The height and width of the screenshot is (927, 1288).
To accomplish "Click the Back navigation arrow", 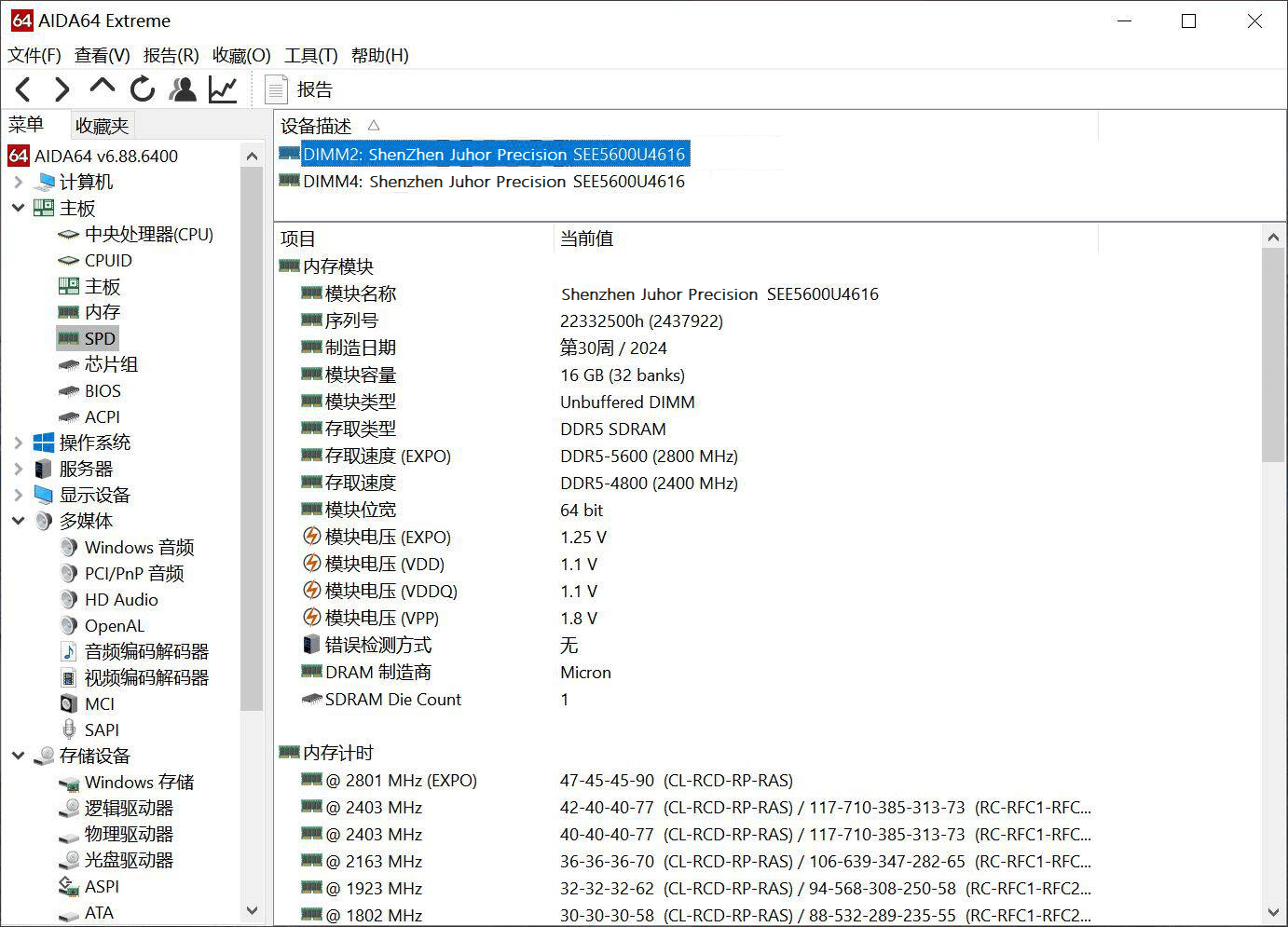I will pos(23,89).
